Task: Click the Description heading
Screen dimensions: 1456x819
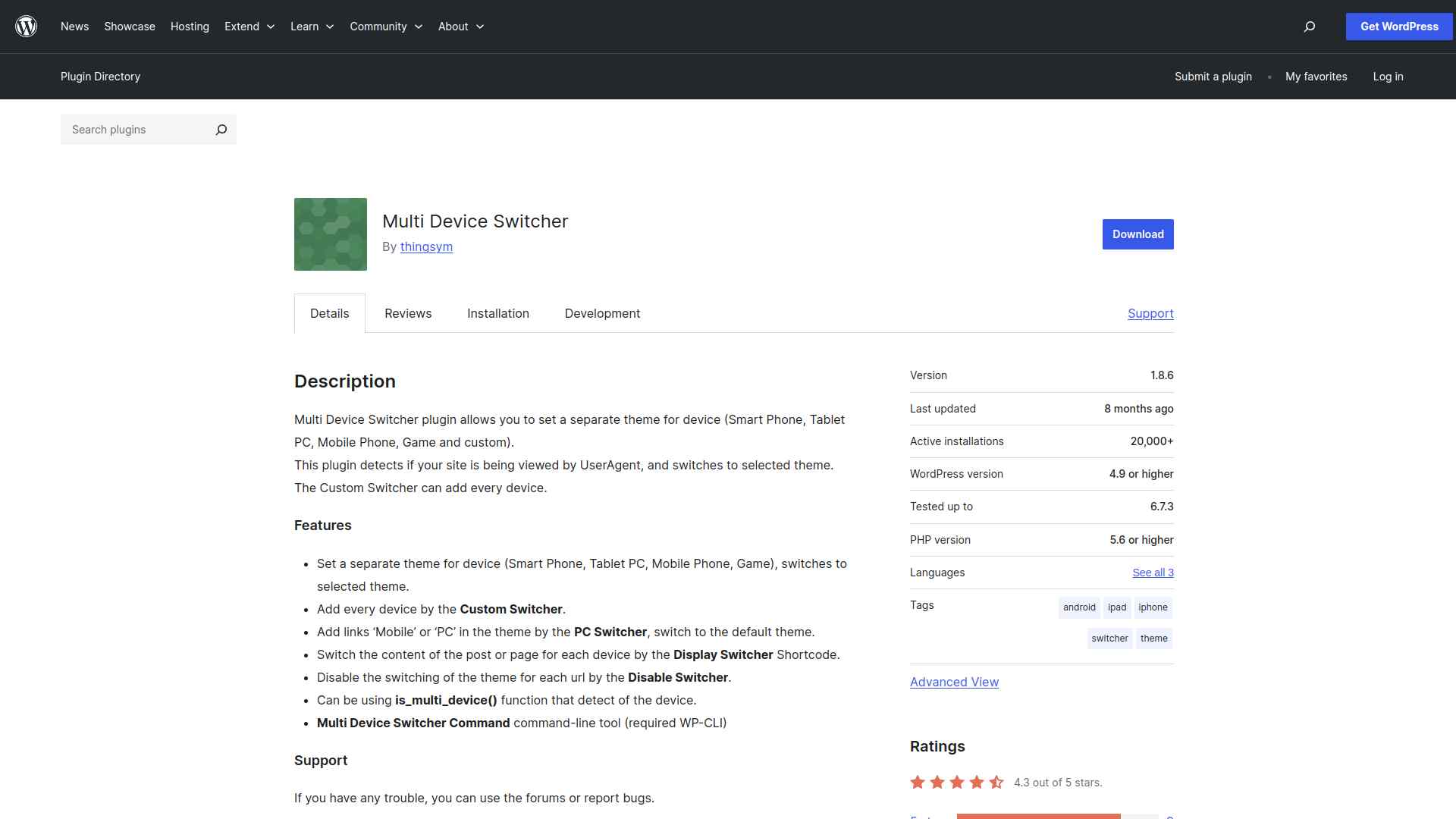Action: pyautogui.click(x=345, y=381)
